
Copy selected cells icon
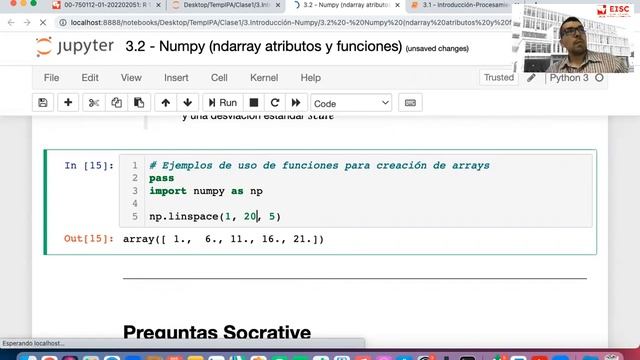[x=116, y=102]
